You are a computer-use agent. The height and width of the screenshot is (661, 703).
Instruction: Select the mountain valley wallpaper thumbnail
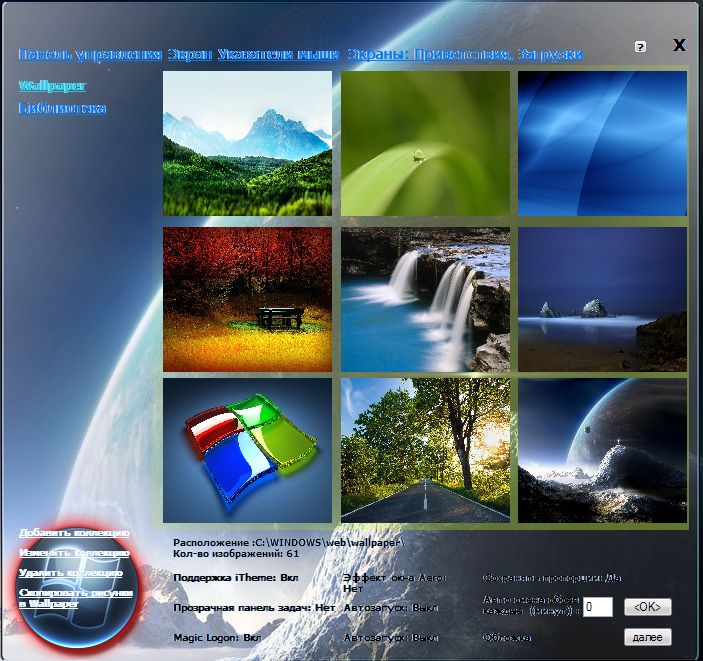coord(247,144)
